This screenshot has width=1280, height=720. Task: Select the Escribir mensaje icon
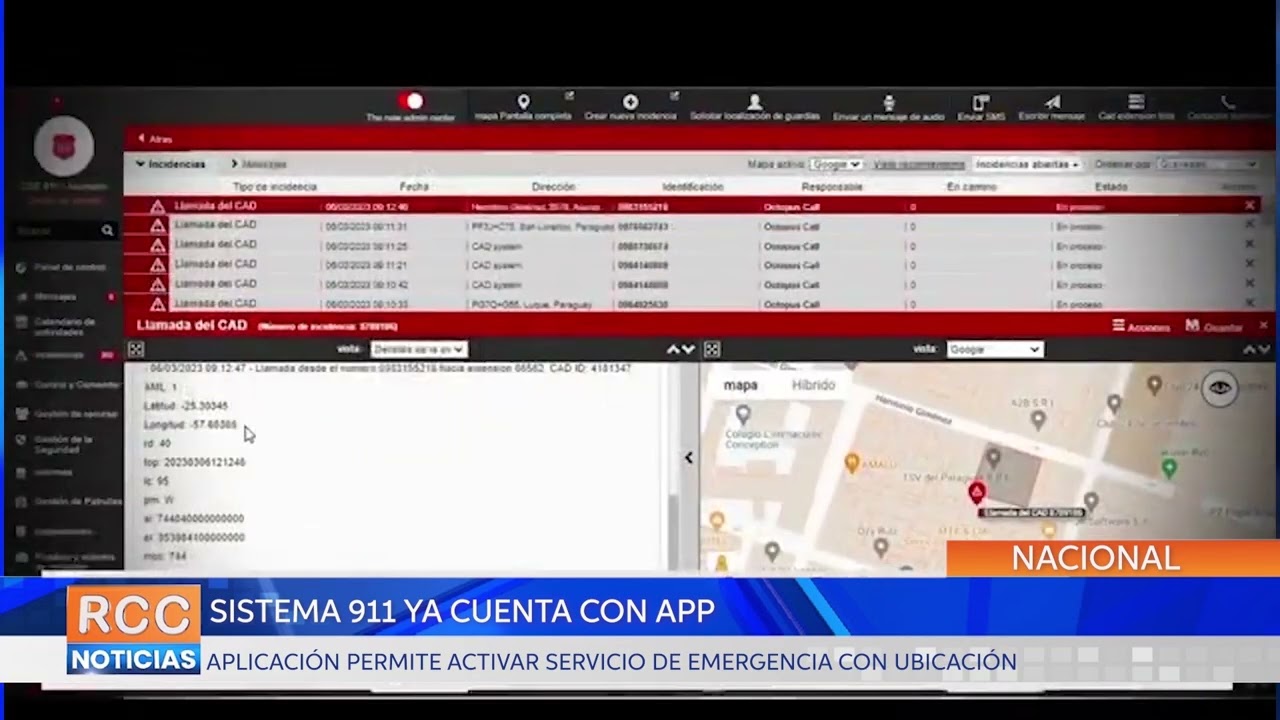(1052, 103)
